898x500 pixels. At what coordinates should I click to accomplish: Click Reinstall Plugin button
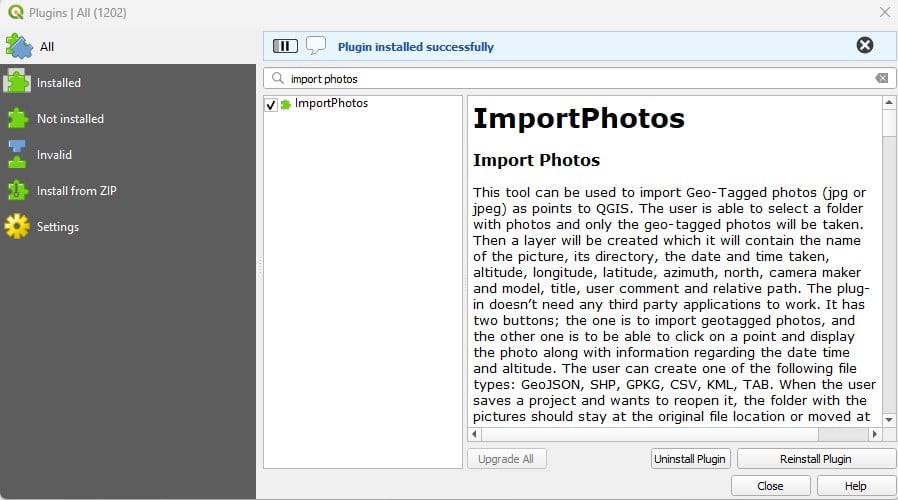(x=816, y=459)
